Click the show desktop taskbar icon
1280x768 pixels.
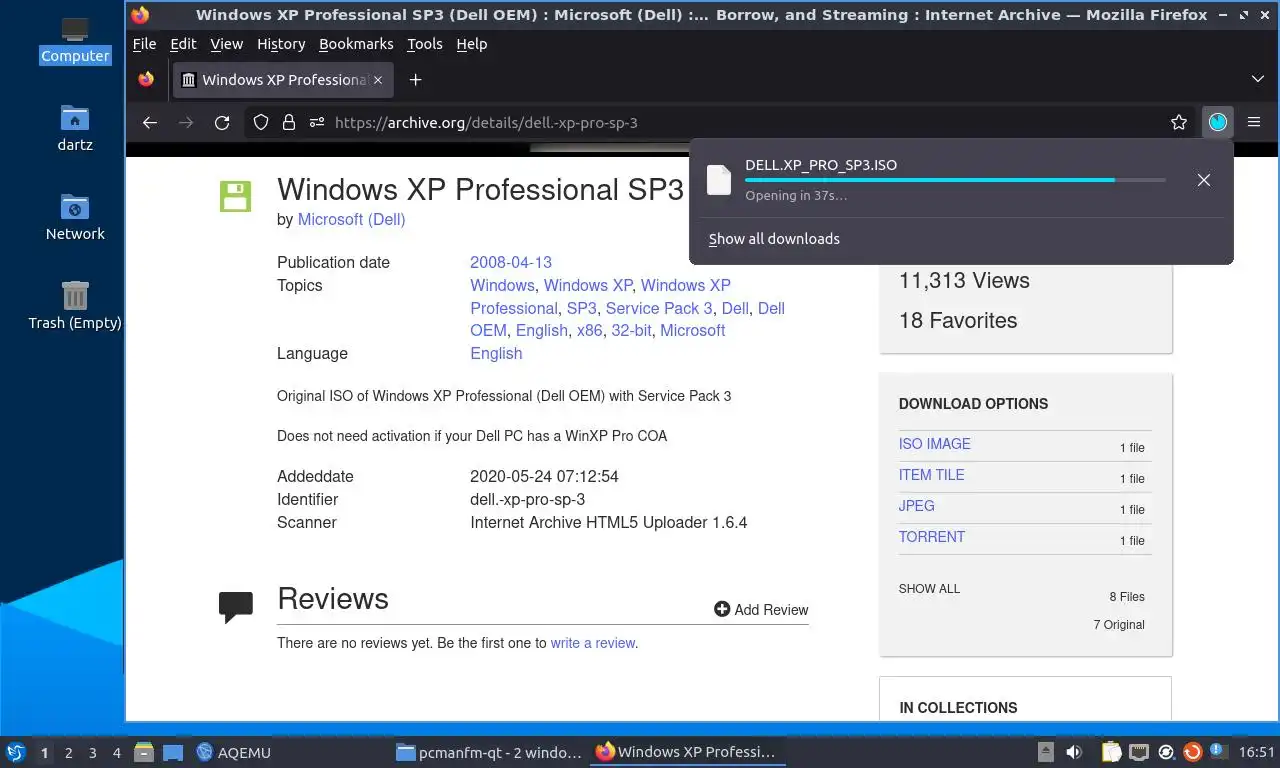(173, 752)
